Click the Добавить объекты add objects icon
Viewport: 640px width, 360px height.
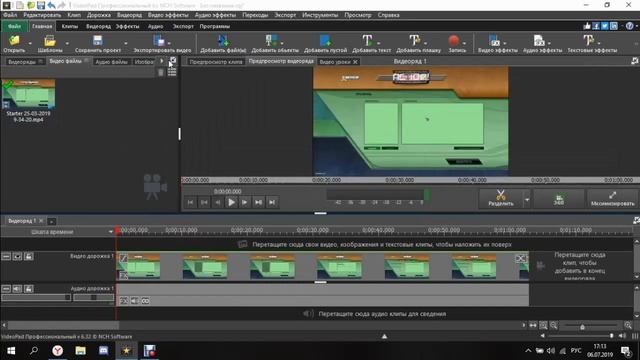click(x=271, y=40)
